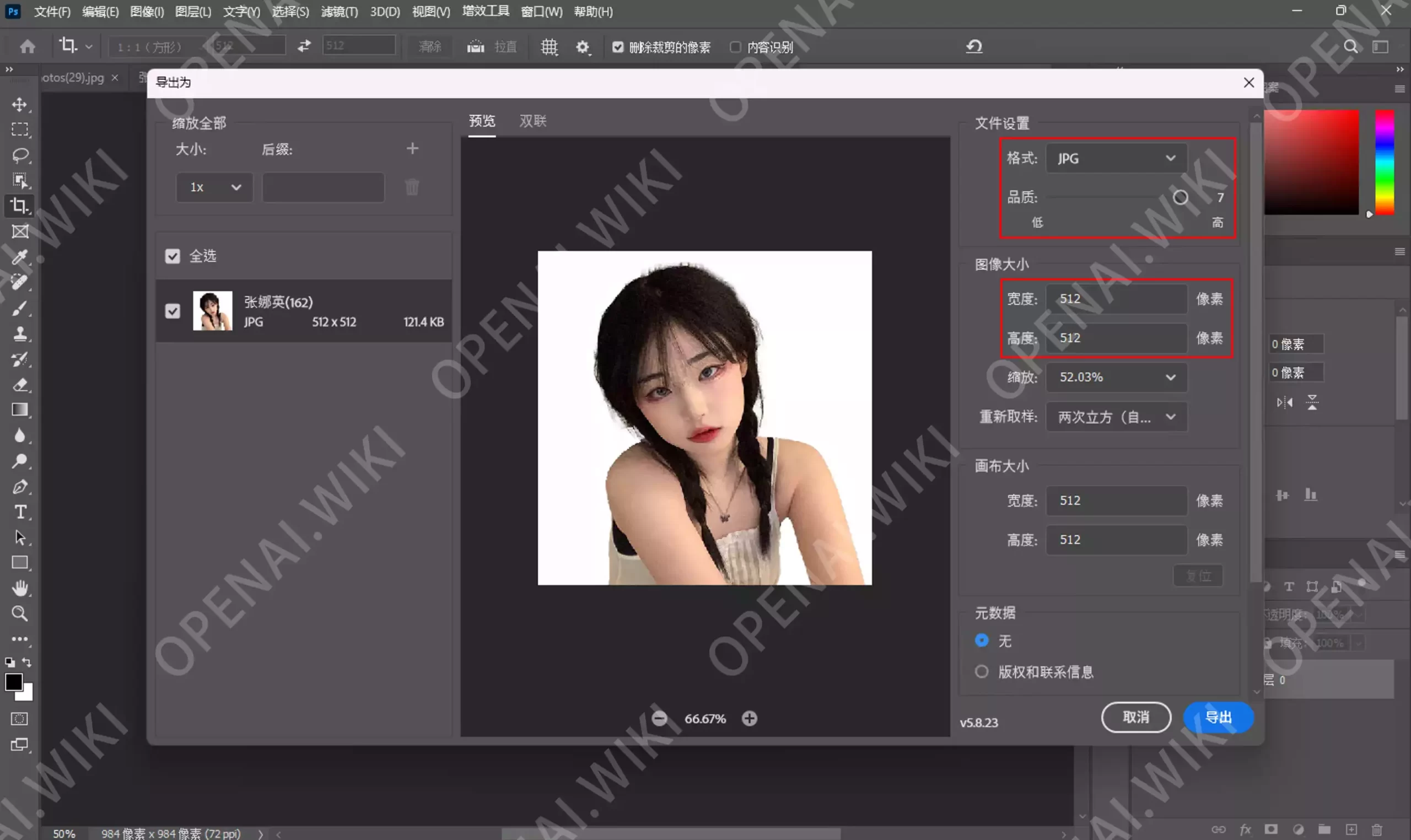The image size is (1411, 840).
Task: Click the Home icon in options bar
Action: pos(27,46)
